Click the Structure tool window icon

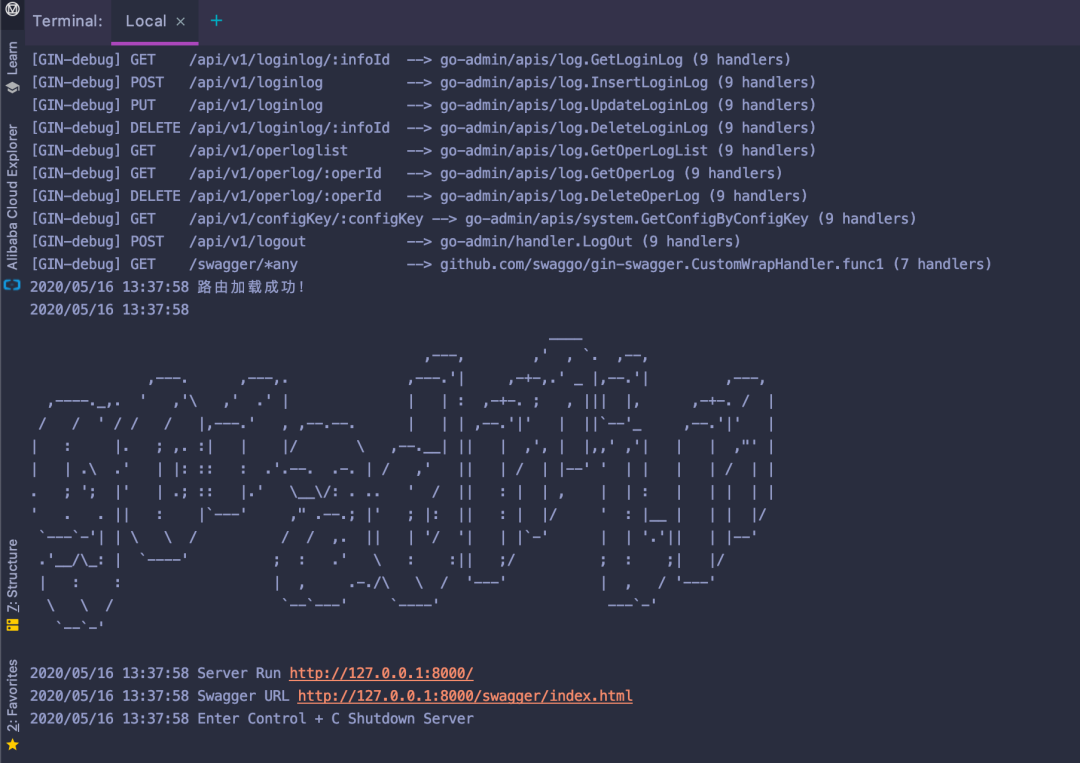click(x=12, y=624)
